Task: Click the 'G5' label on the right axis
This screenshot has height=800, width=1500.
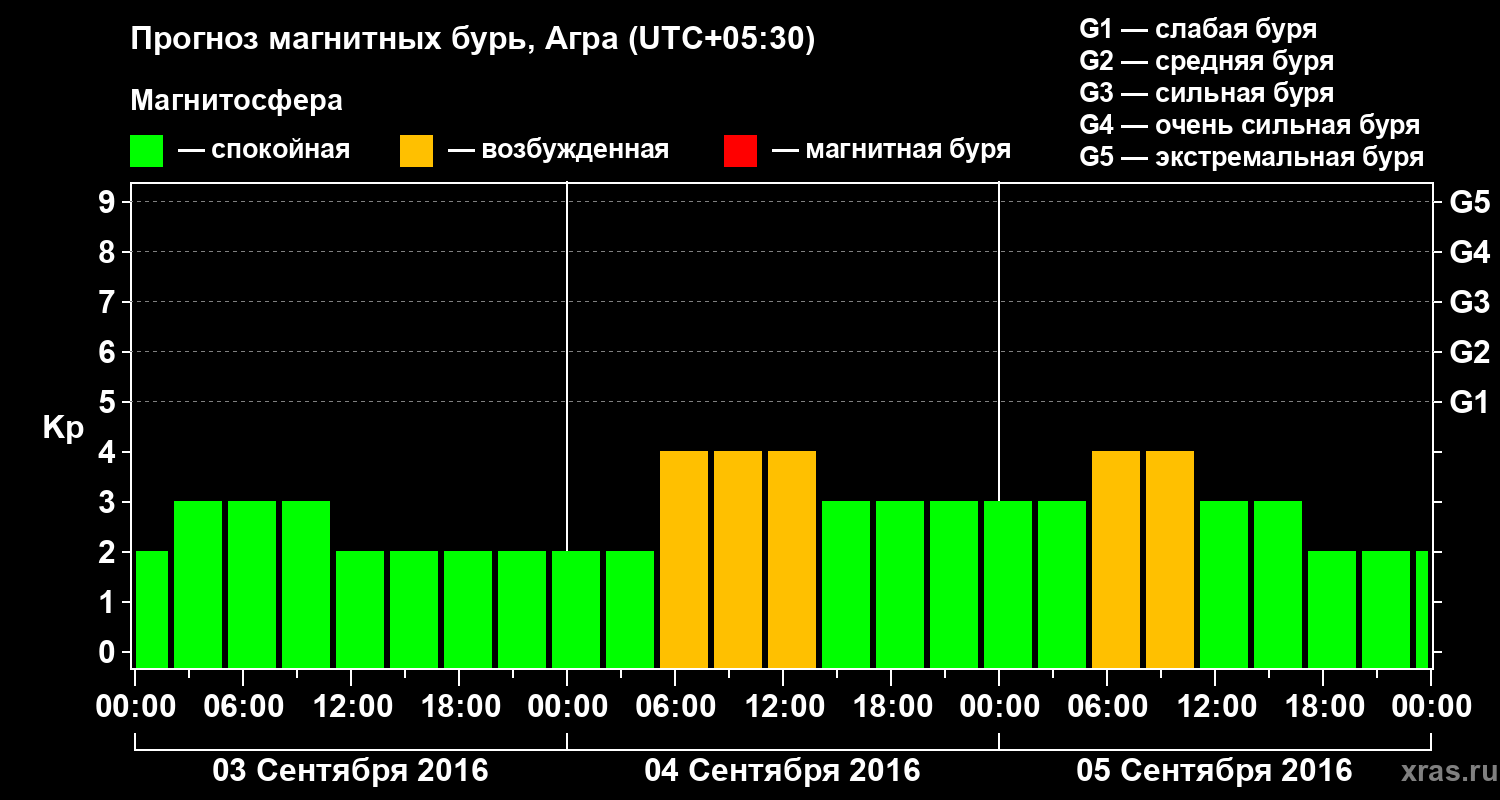Action: point(1469,202)
